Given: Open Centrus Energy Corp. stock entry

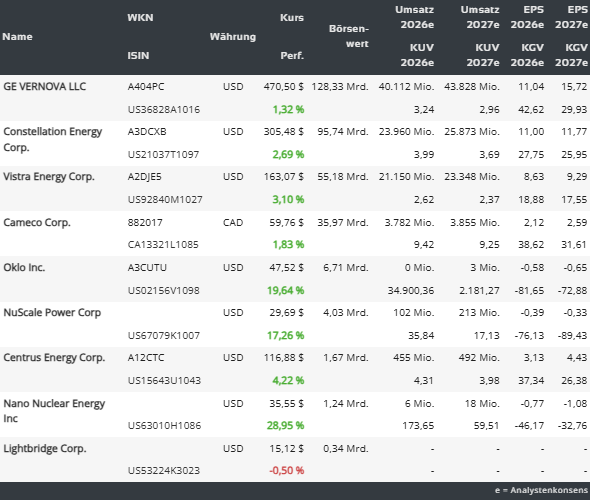Looking at the screenshot, I should click(54, 357).
